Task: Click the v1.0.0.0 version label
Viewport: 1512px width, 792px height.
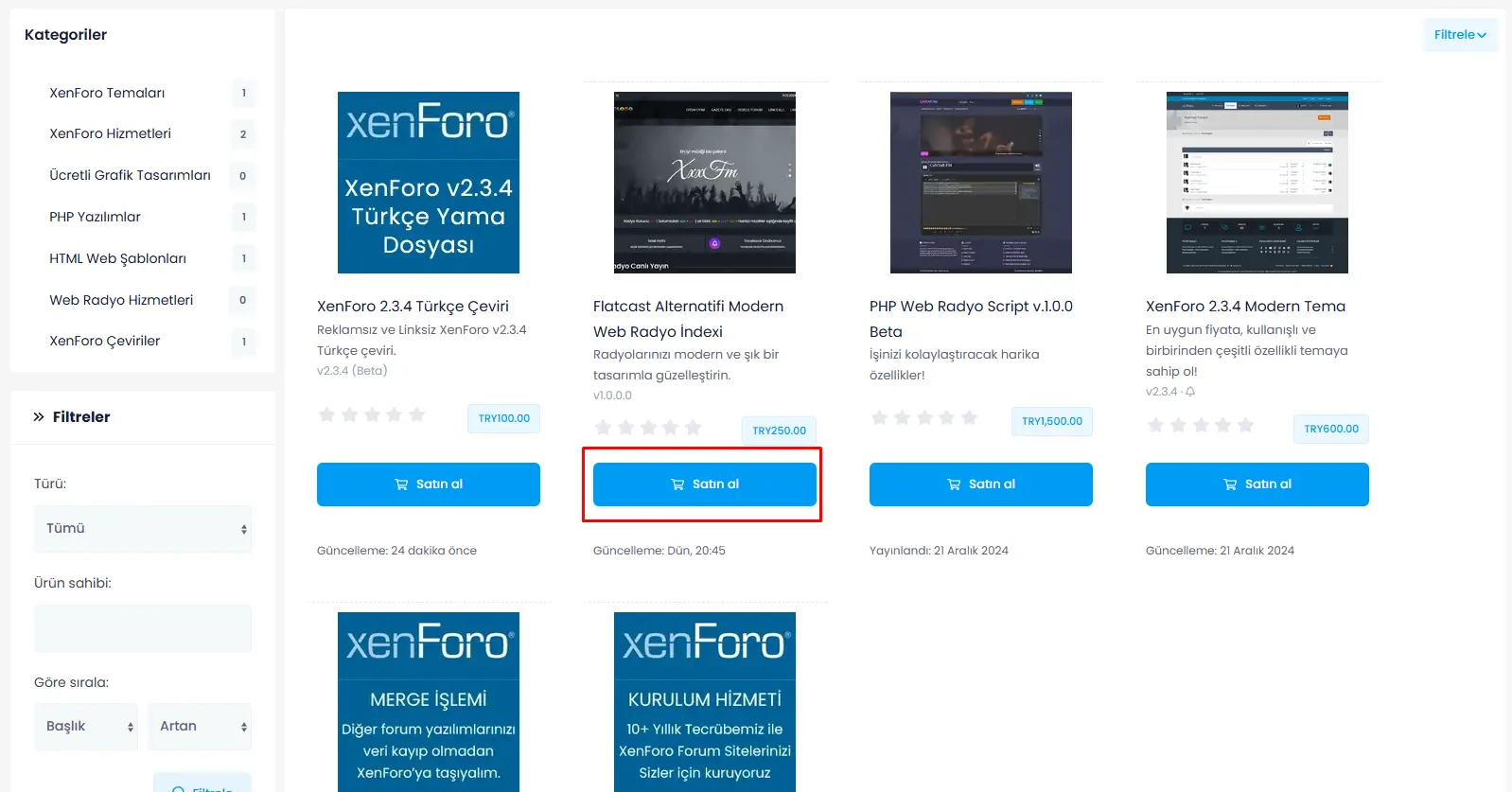Action: (612, 396)
